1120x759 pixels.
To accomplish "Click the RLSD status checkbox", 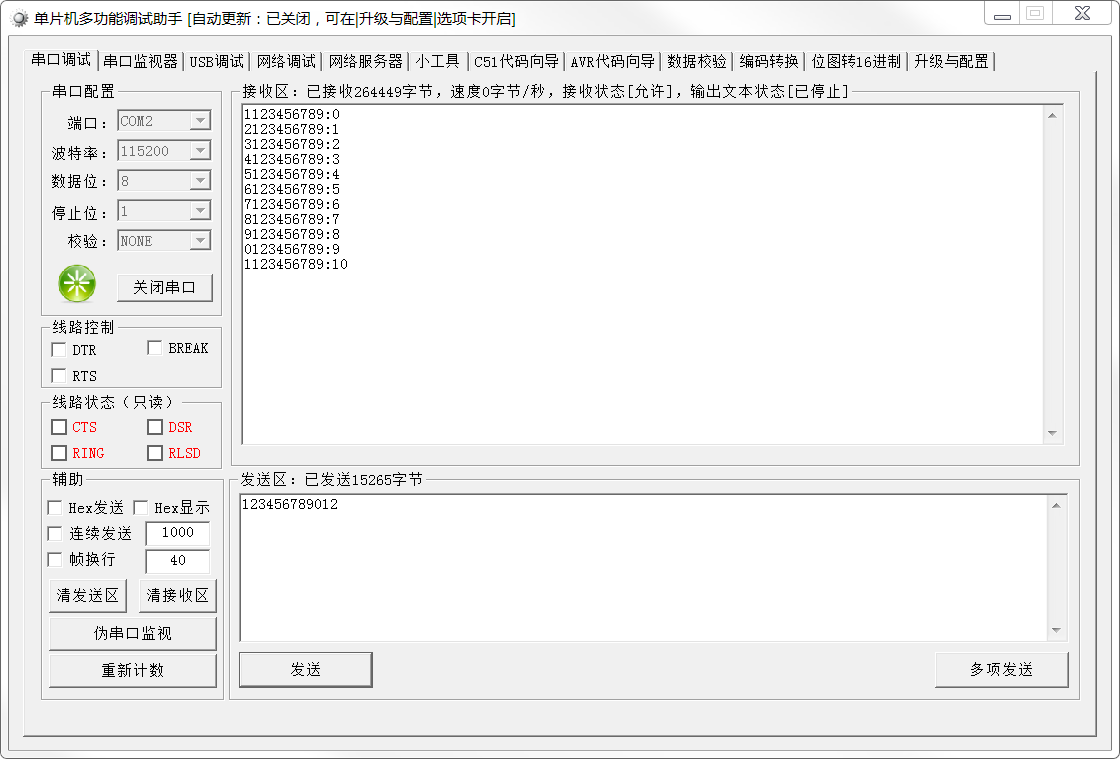I will (x=154, y=453).
